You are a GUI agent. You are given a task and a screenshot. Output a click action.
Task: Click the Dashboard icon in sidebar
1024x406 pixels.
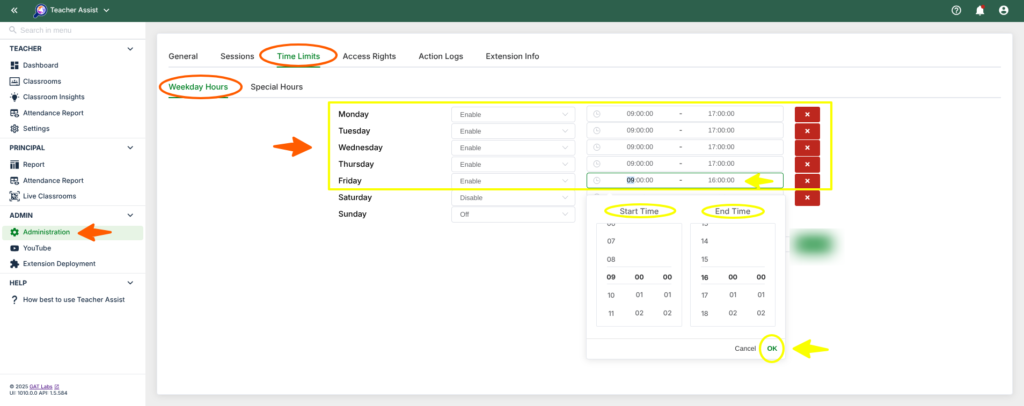coord(14,65)
